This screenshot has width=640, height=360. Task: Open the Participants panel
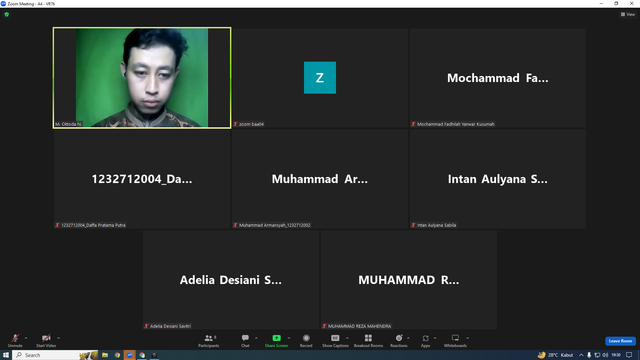click(x=209, y=340)
